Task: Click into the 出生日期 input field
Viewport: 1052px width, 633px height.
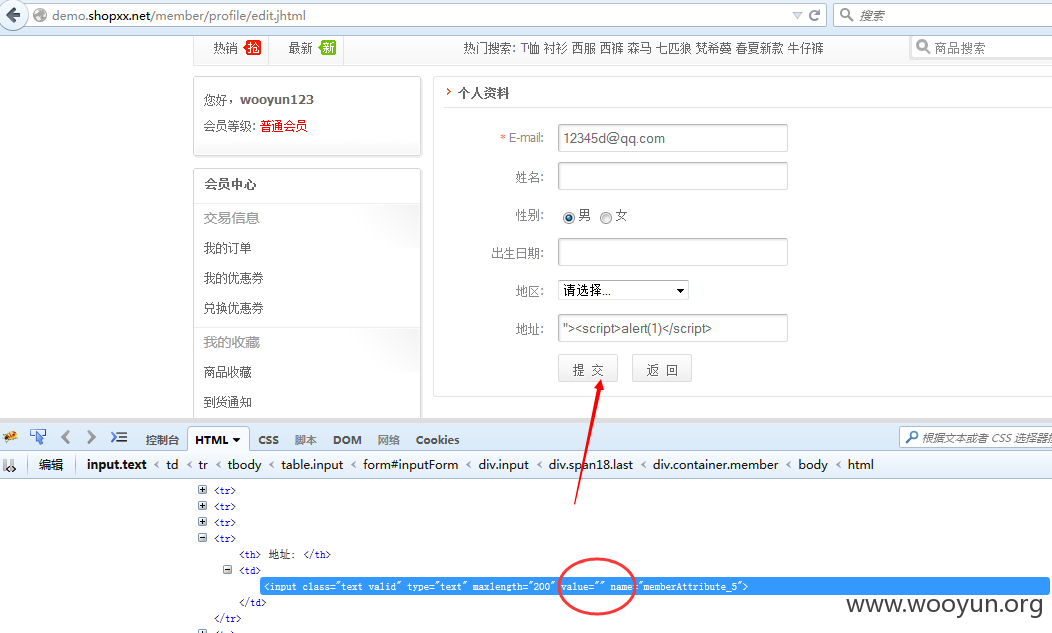Action: click(x=673, y=252)
